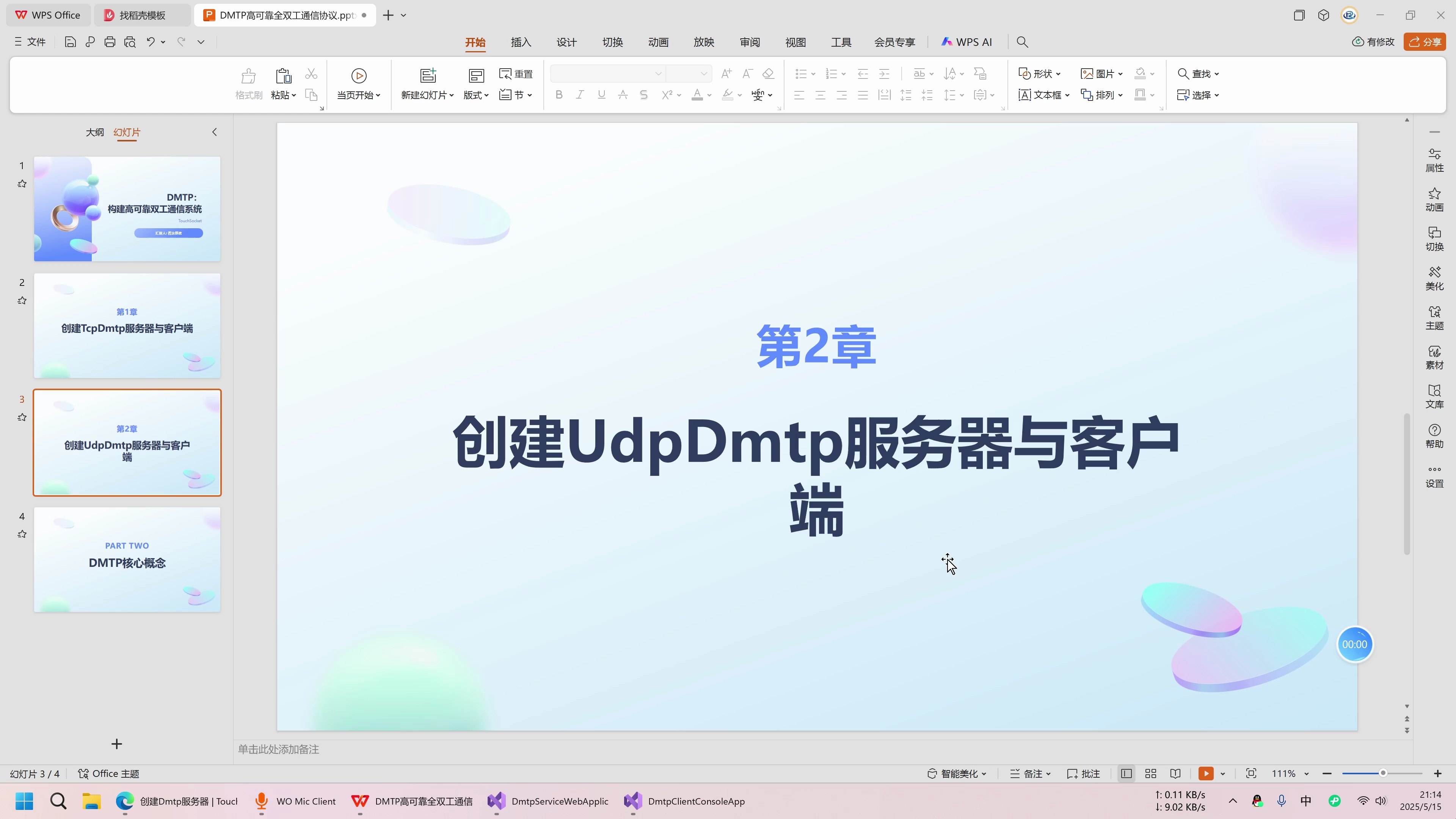Select slide 4 DMTP核心概念 thumbnail

point(127,560)
